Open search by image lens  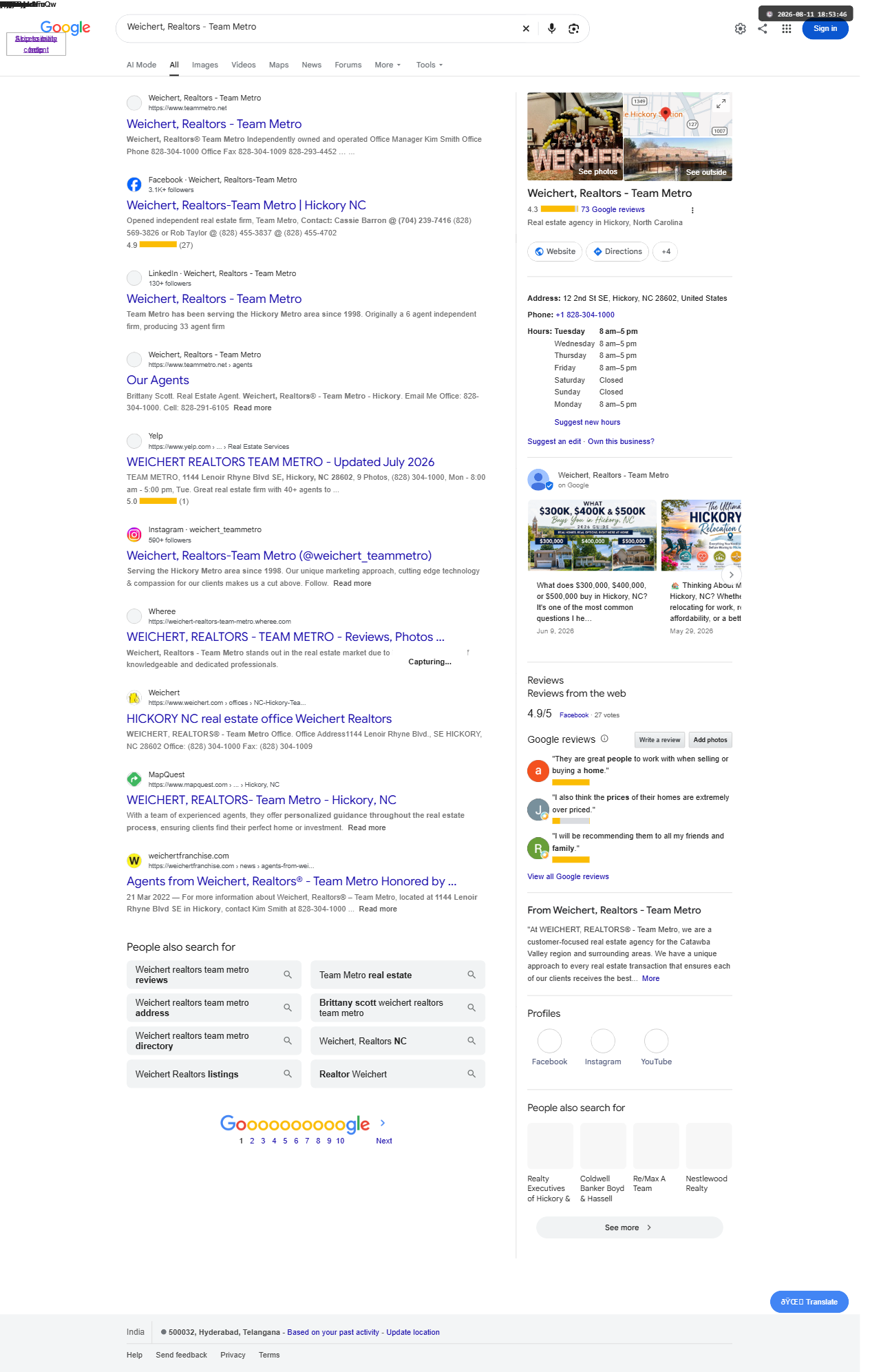[x=573, y=28]
